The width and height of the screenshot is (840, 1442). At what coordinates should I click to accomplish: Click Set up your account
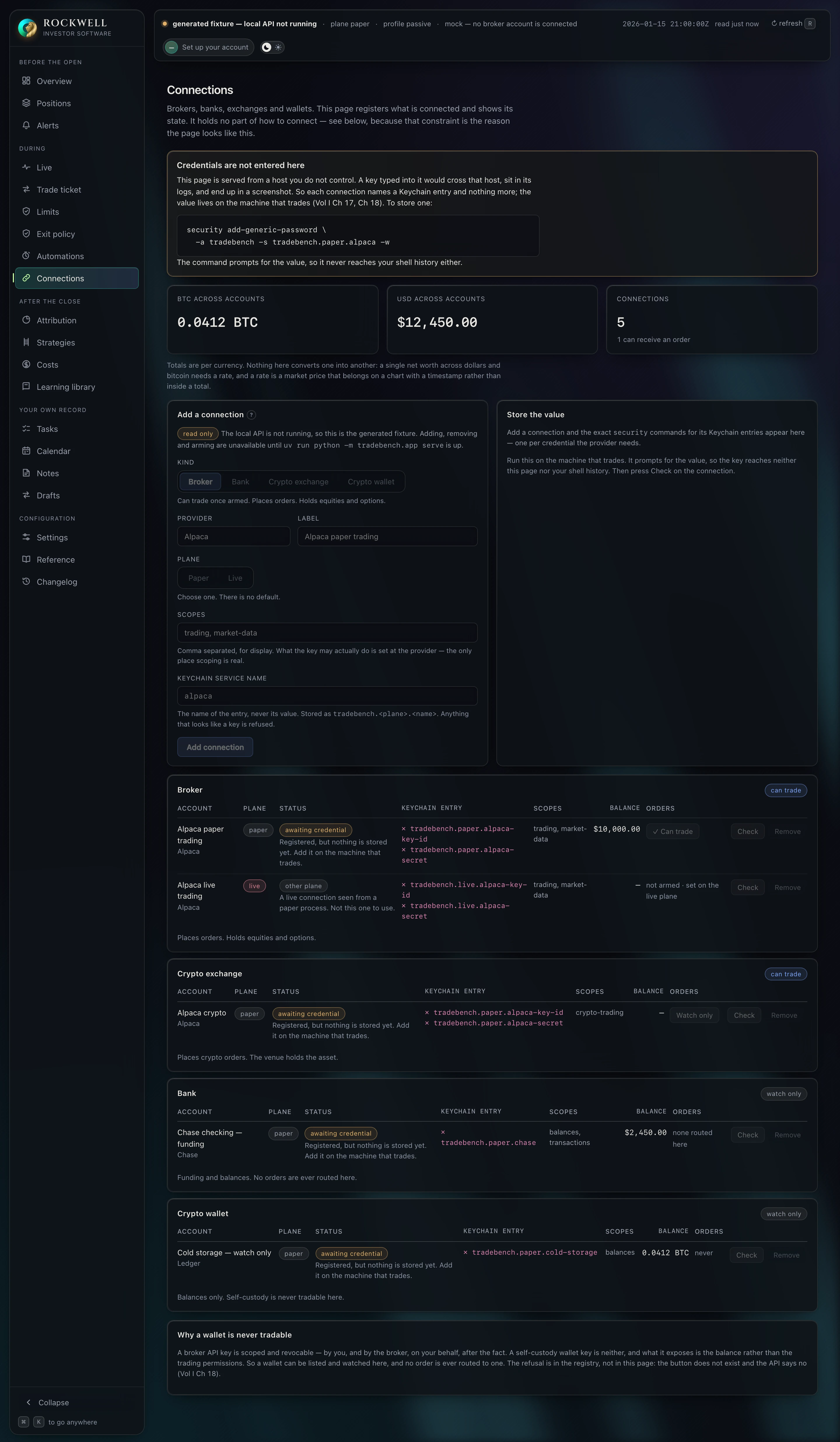click(209, 48)
